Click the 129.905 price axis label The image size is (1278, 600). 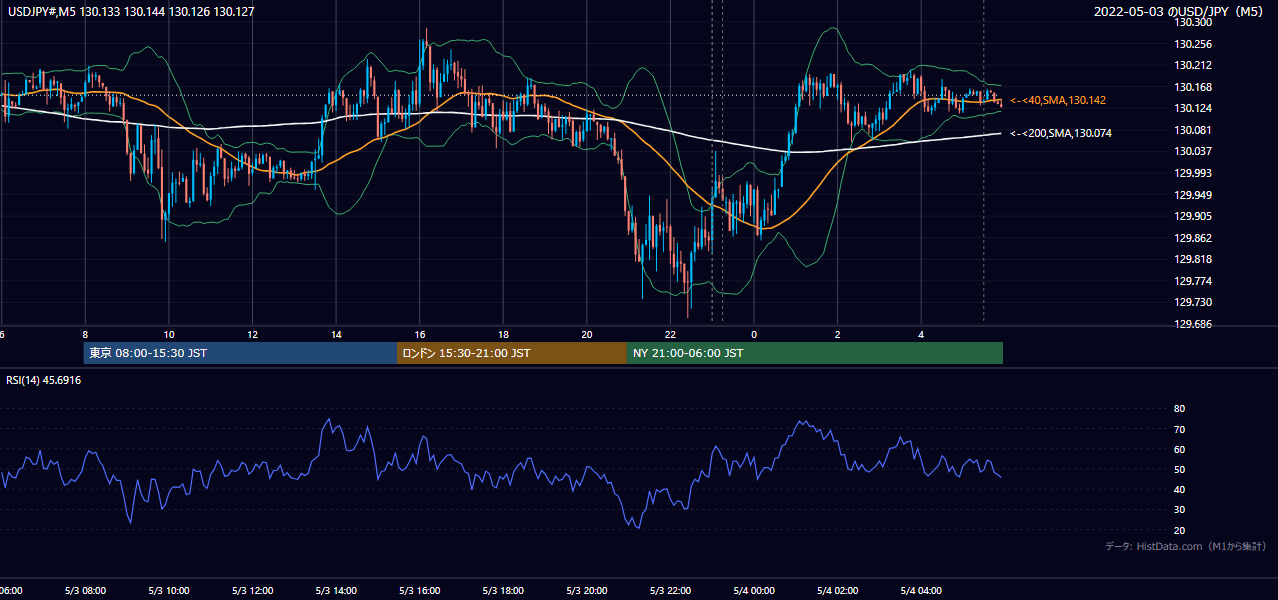point(1193,216)
